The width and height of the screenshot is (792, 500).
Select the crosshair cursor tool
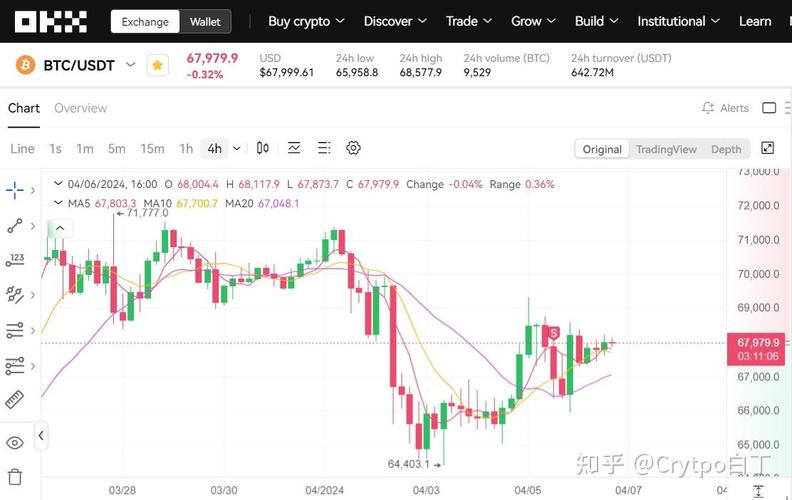pos(15,190)
